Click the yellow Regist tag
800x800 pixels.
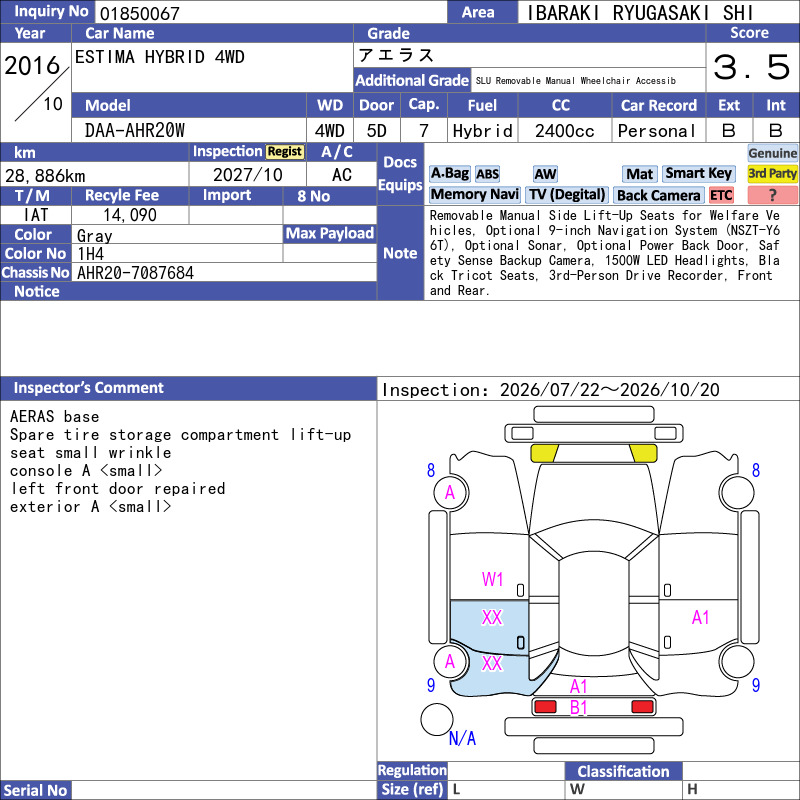pyautogui.click(x=285, y=152)
